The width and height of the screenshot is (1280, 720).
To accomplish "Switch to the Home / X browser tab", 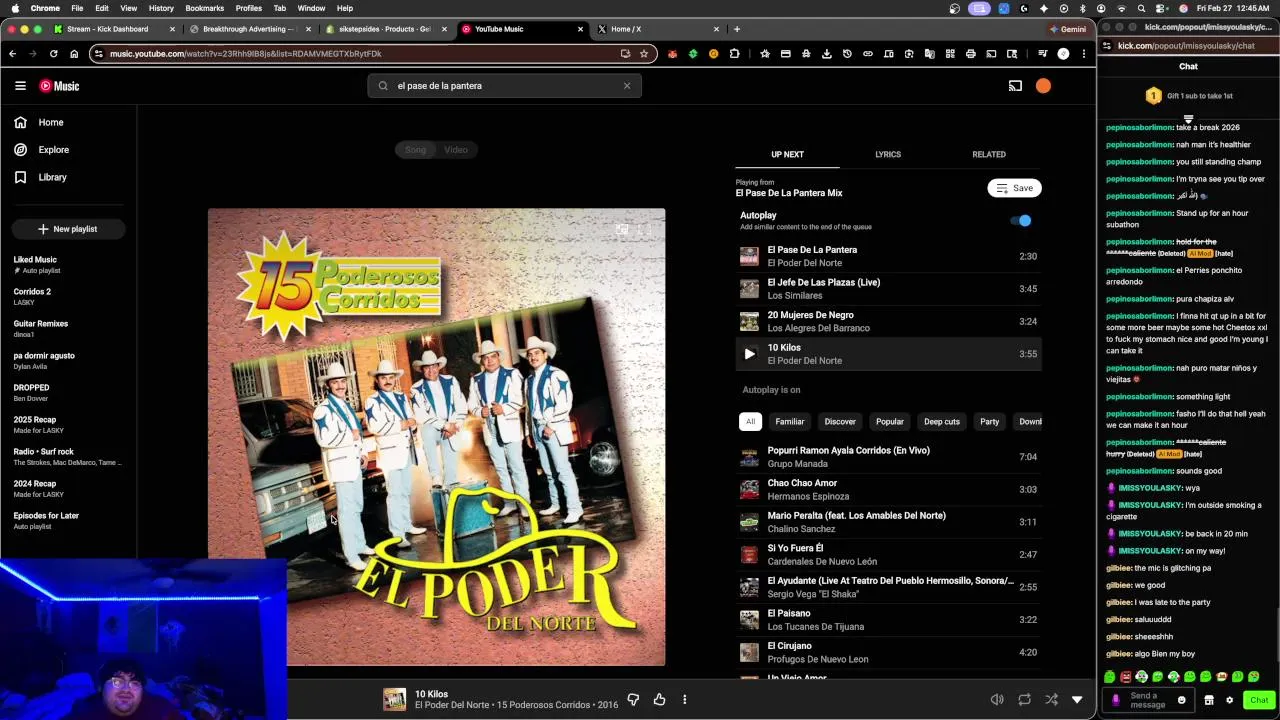I will tap(653, 29).
